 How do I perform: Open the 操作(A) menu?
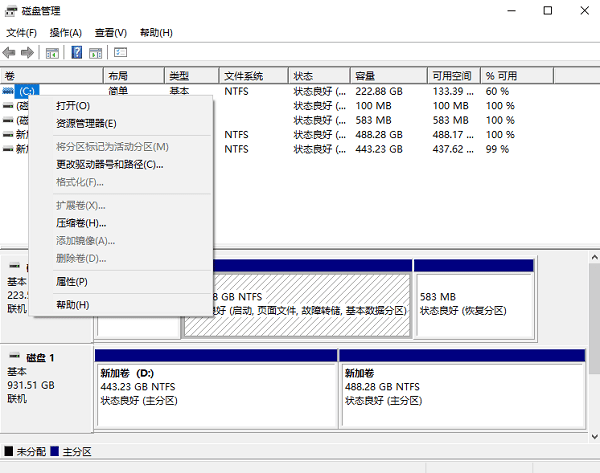click(x=65, y=32)
